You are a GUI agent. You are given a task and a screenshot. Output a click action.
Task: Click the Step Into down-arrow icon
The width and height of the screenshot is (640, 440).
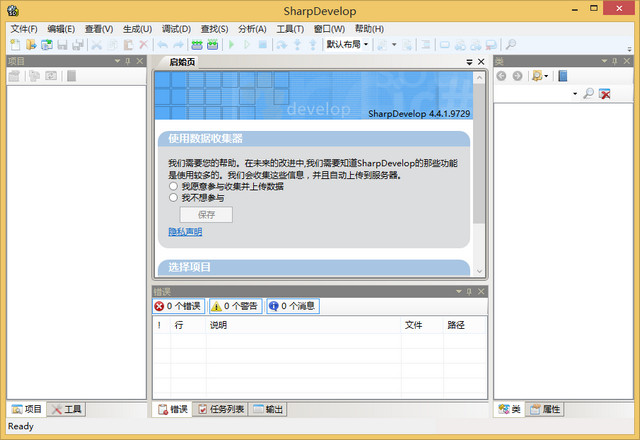coord(298,44)
